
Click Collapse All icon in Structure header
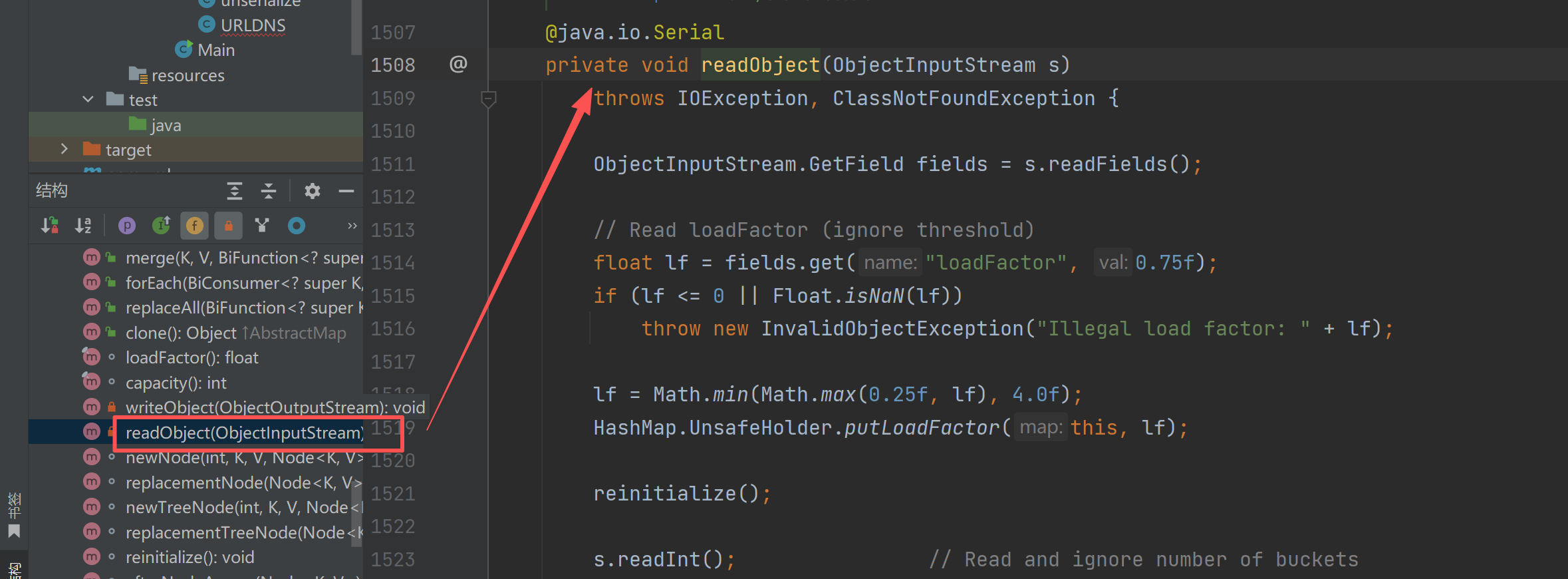(x=269, y=192)
